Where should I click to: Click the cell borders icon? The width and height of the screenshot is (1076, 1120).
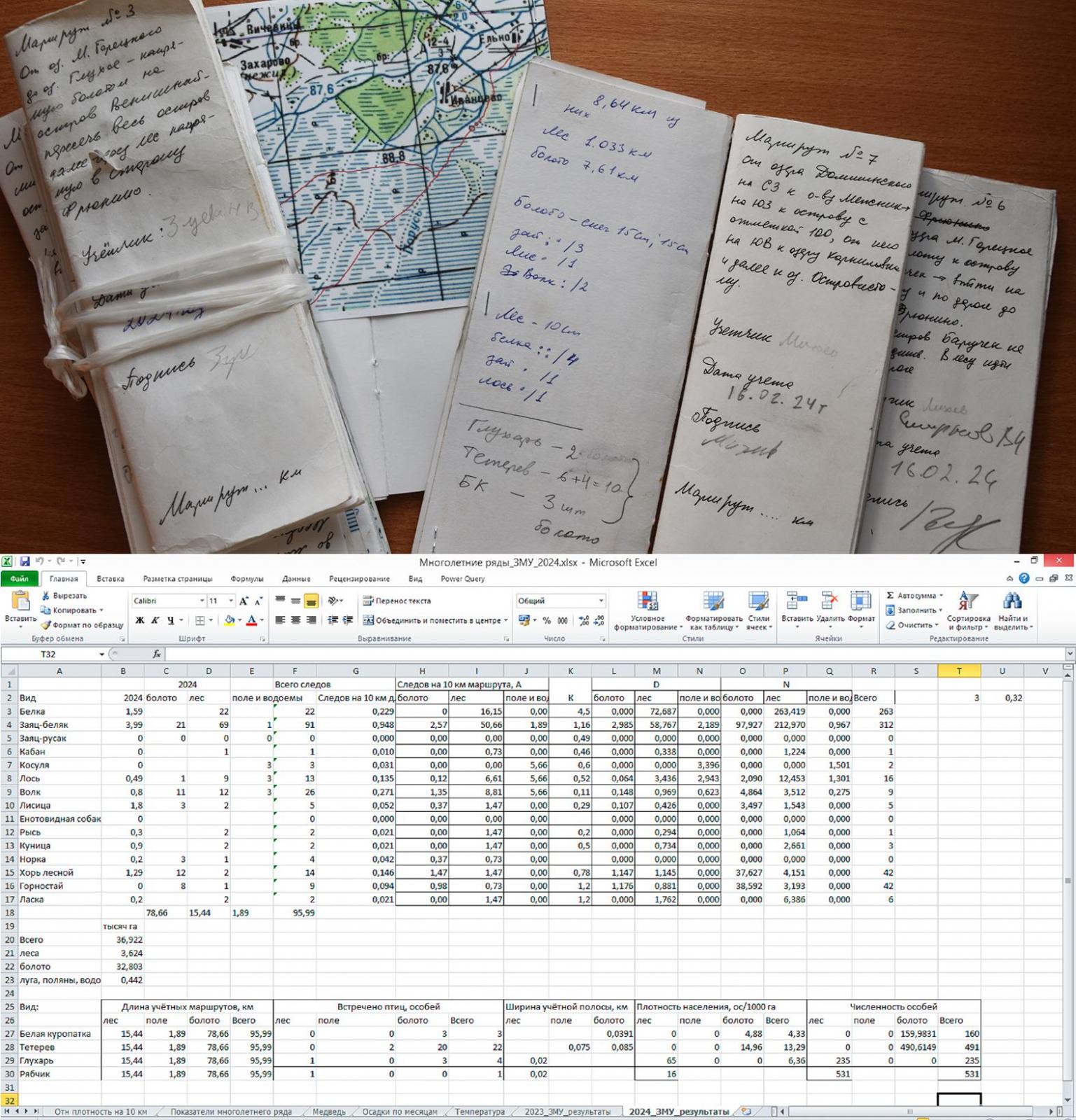(x=200, y=621)
